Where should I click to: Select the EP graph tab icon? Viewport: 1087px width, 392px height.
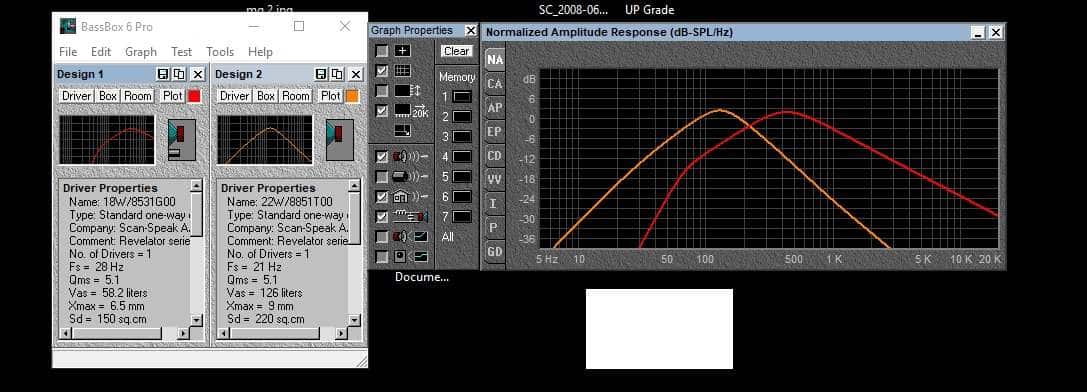[494, 132]
